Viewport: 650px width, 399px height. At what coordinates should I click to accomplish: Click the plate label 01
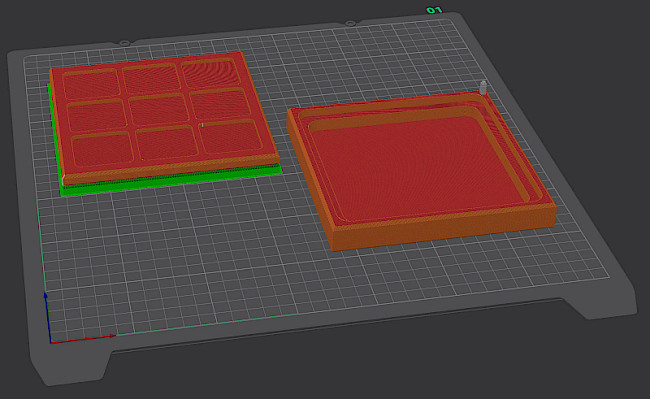(x=434, y=10)
